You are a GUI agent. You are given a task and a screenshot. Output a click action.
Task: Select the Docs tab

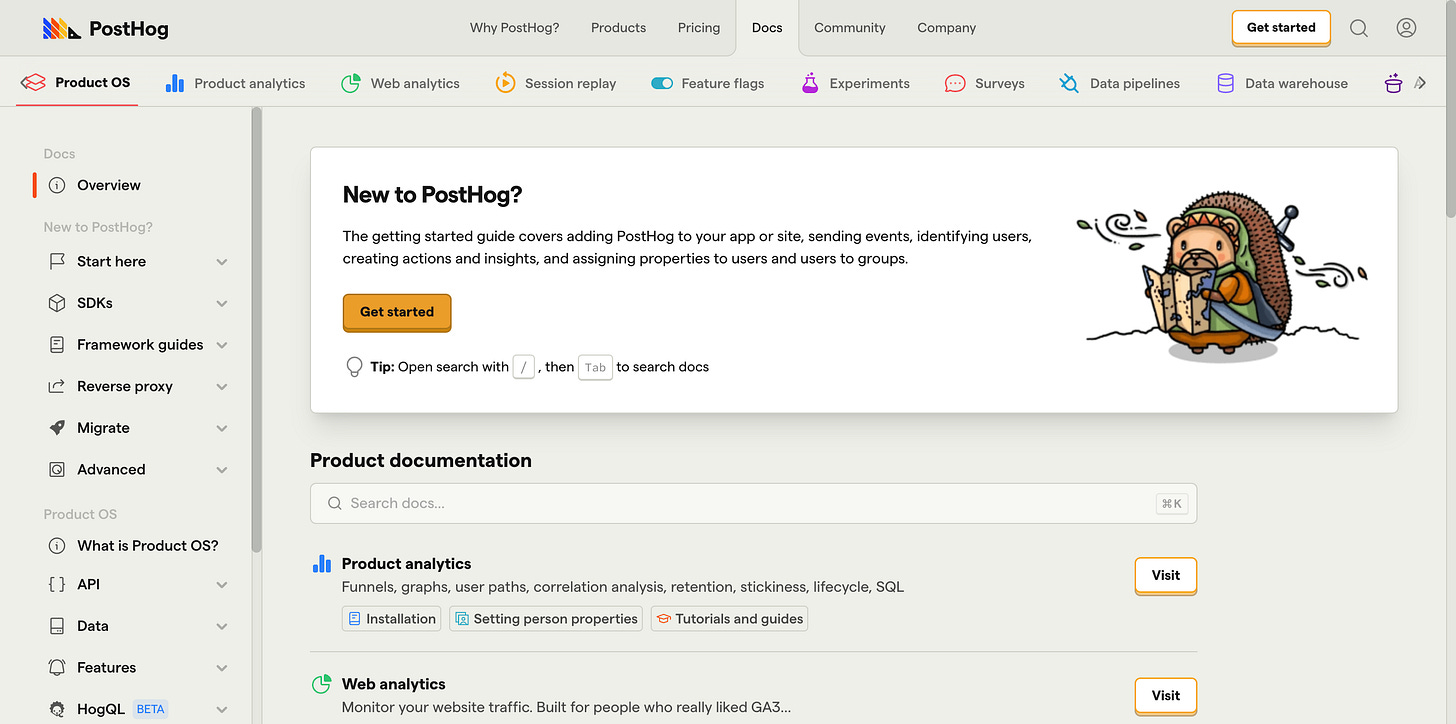767,28
